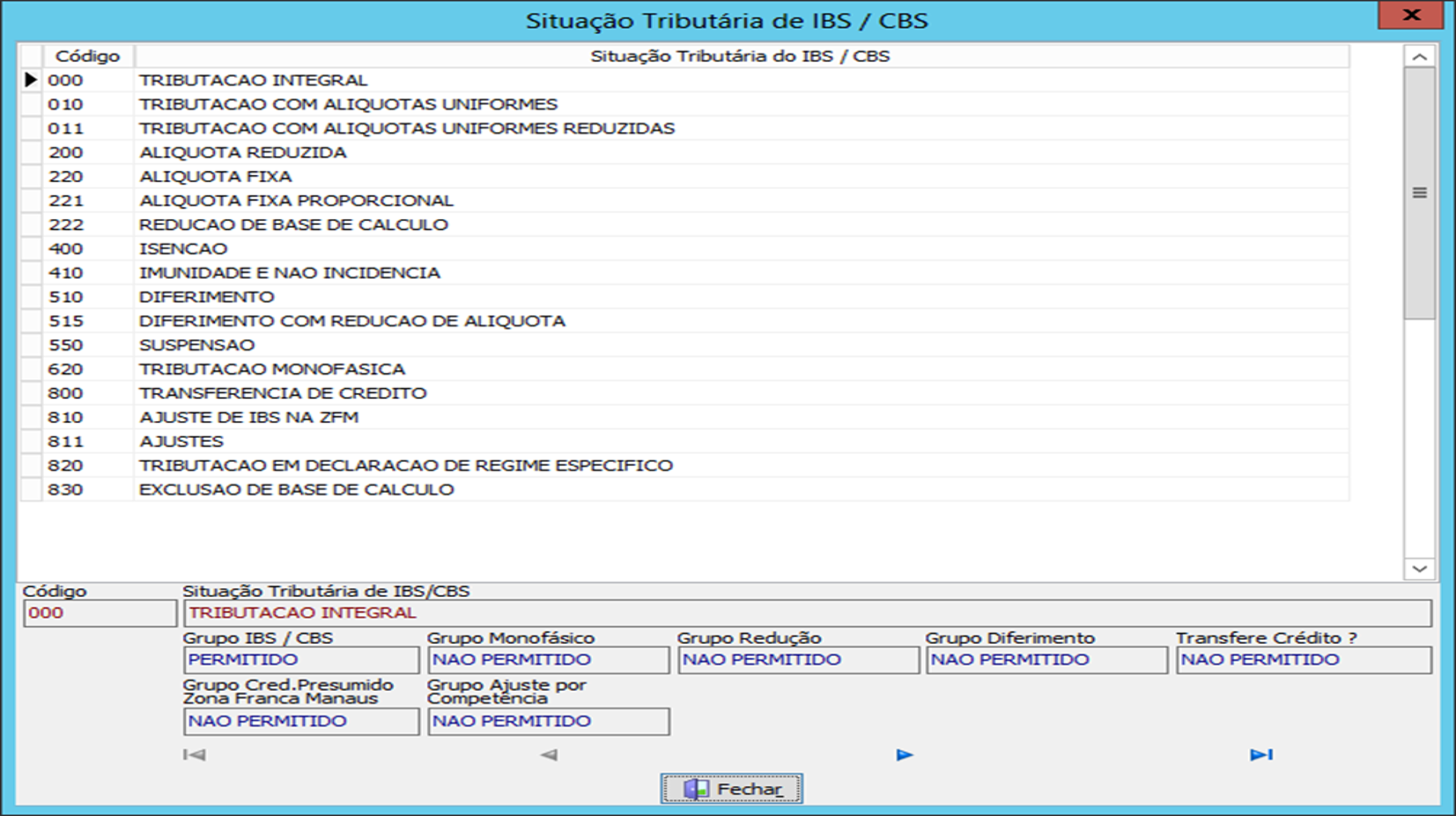Jump to last record arrow

1261,754
